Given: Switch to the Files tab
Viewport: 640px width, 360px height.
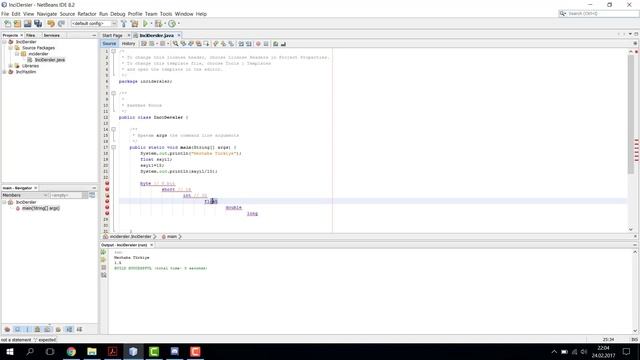Looking at the screenshot, I should click(31, 36).
